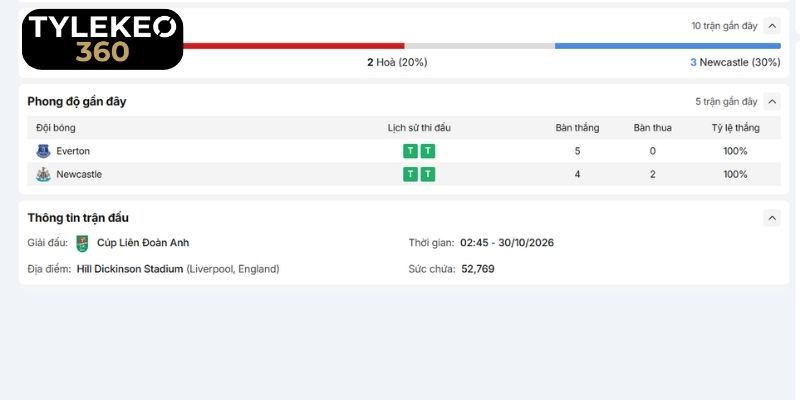The width and height of the screenshot is (800, 400).
Task: Click Newcastle's 100% win rate cell
Action: click(735, 174)
